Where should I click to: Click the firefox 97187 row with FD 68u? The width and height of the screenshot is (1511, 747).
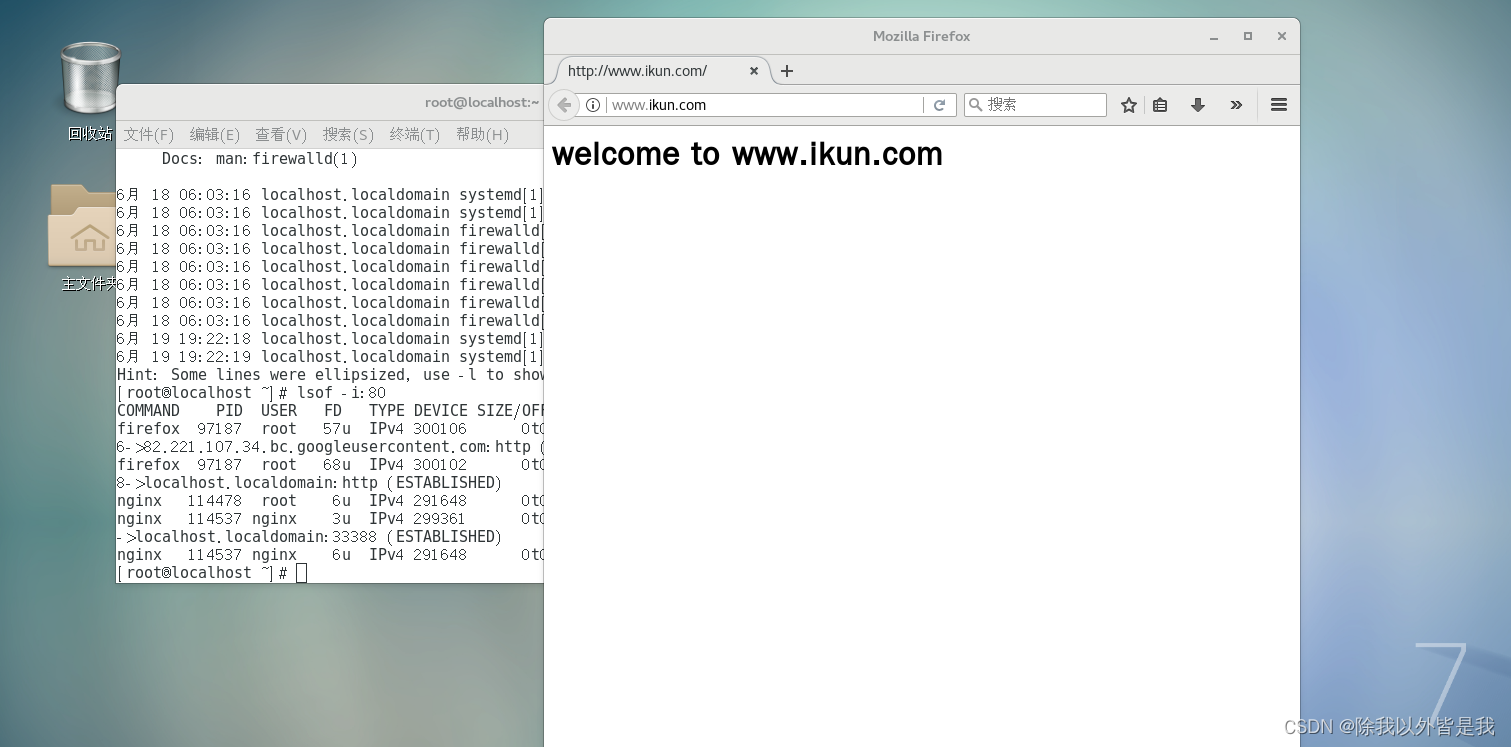coord(330,465)
